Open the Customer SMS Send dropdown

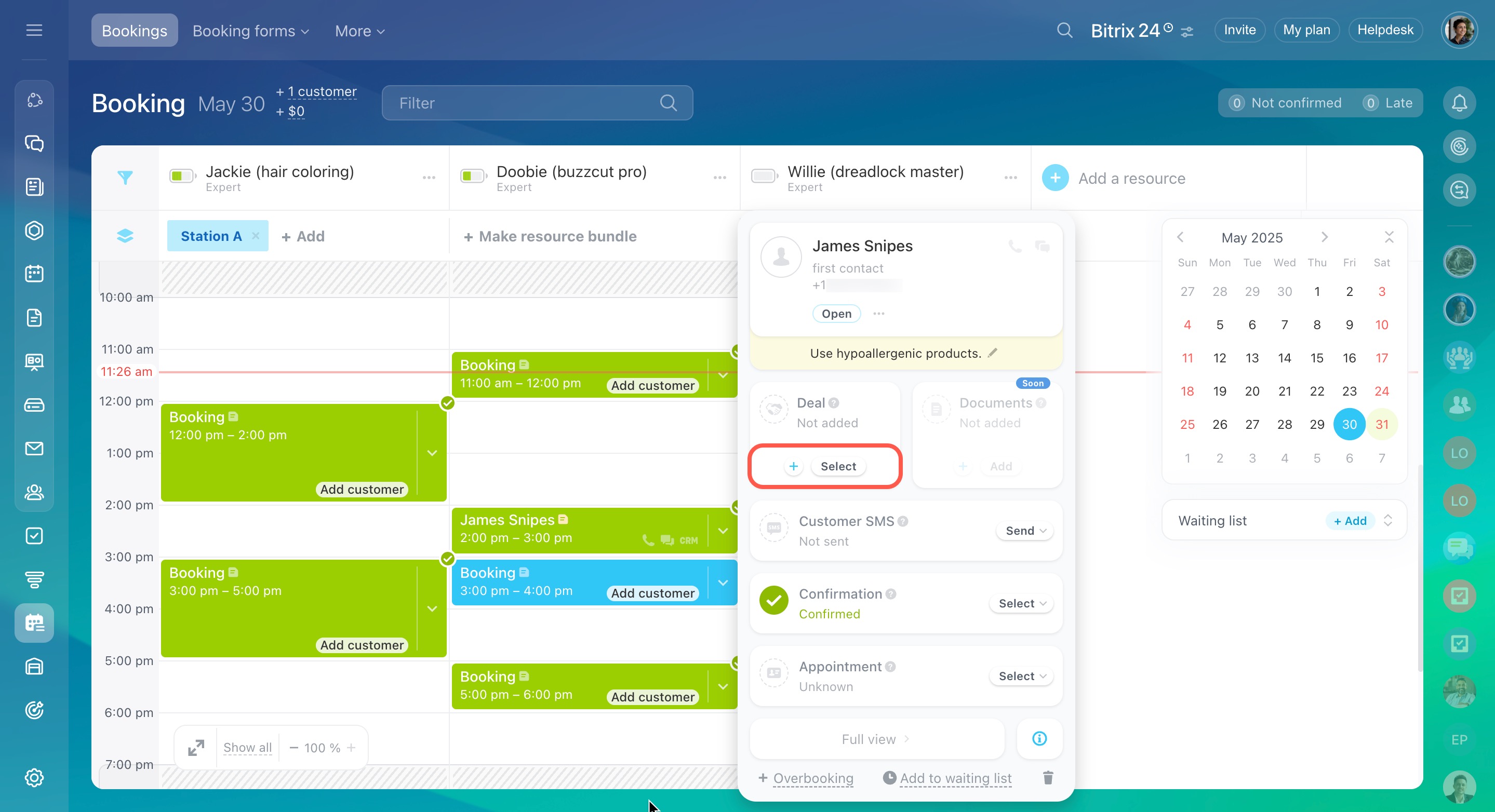pyautogui.click(x=1025, y=531)
